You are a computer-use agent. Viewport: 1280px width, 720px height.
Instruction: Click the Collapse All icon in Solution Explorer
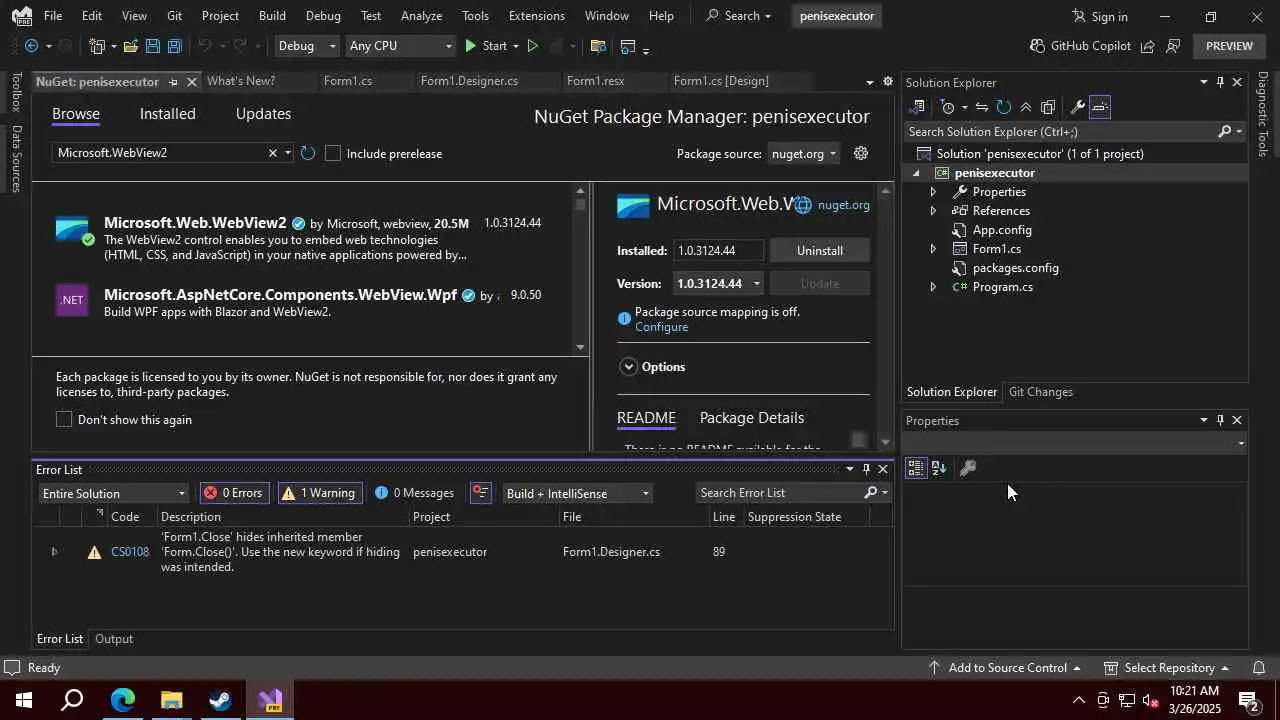pos(1026,107)
